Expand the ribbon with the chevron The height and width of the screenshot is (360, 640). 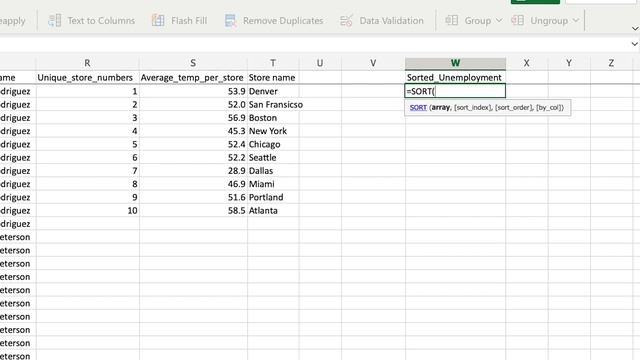[x=635, y=29]
